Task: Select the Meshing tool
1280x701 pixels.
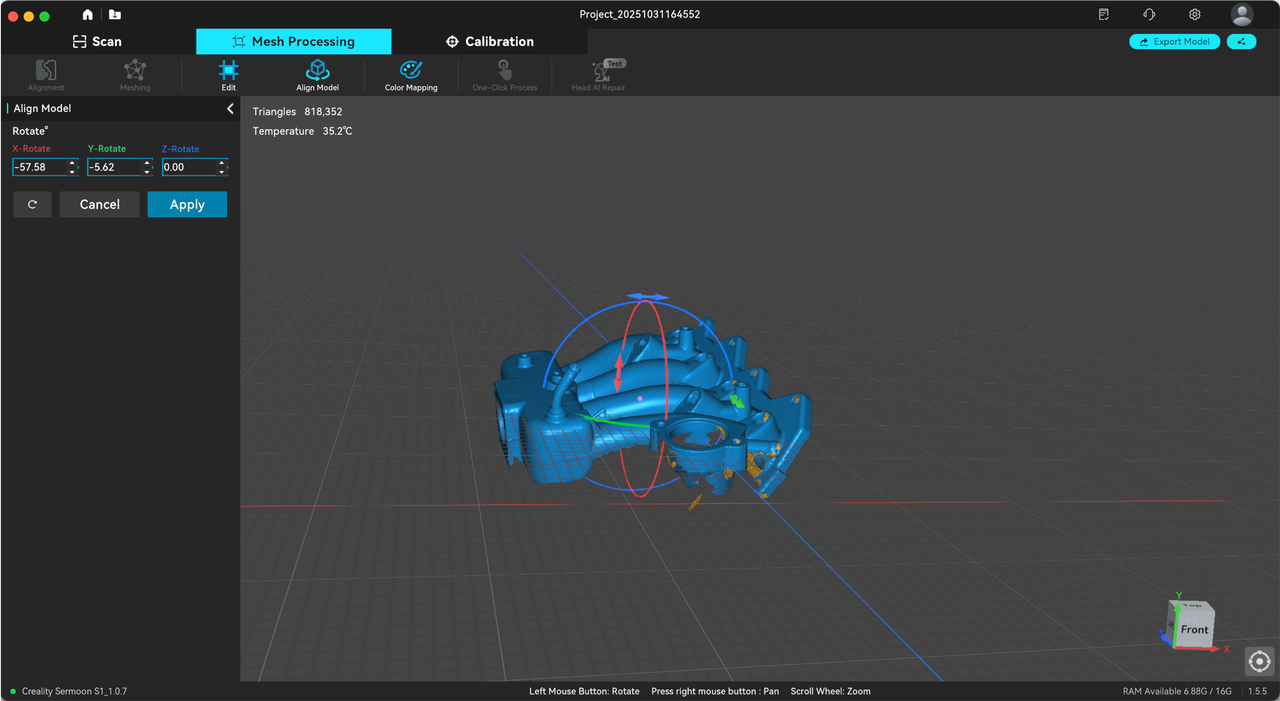Action: (x=134, y=75)
